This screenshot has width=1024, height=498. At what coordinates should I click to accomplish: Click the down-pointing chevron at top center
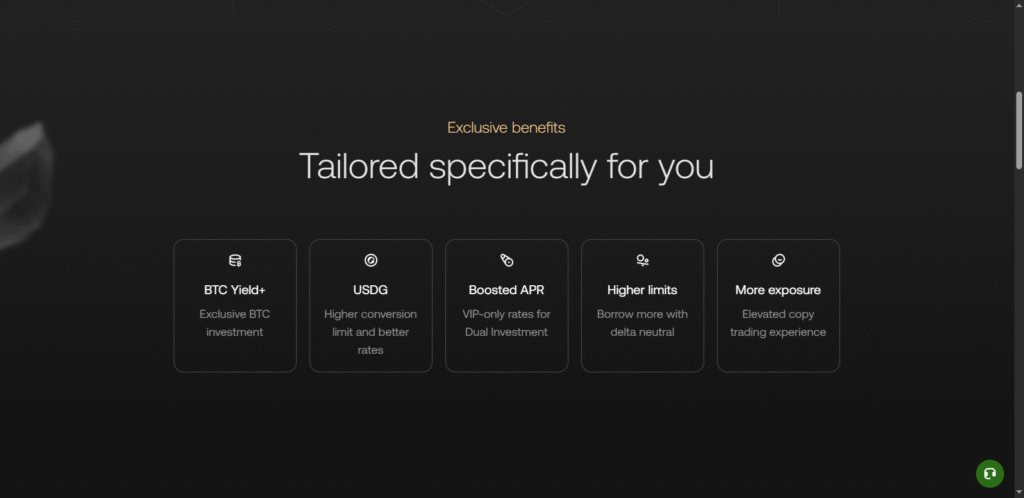pyautogui.click(x=507, y=9)
